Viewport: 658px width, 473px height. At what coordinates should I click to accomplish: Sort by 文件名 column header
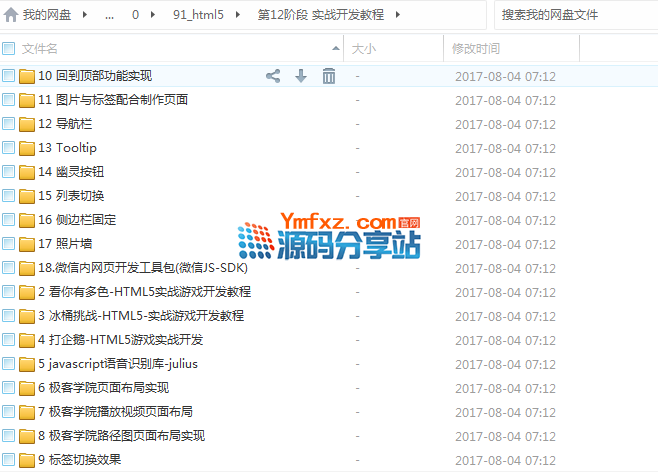click(x=40, y=48)
